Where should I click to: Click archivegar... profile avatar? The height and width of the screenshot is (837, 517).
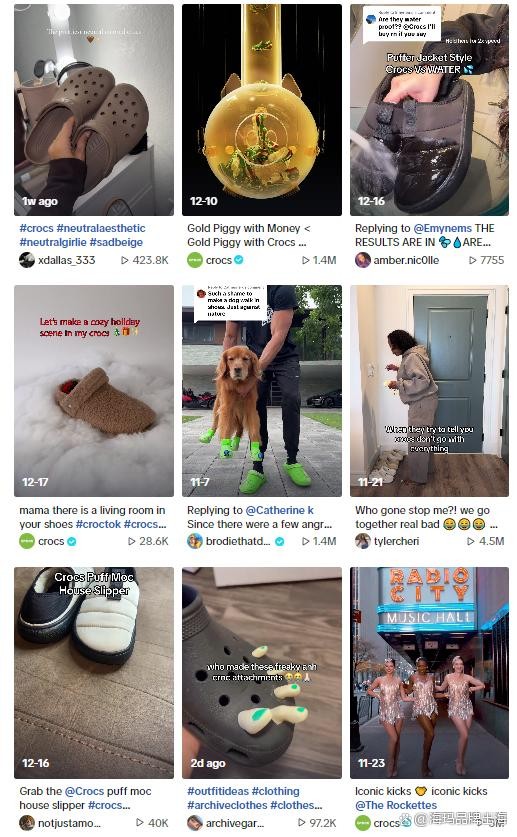click(x=195, y=823)
